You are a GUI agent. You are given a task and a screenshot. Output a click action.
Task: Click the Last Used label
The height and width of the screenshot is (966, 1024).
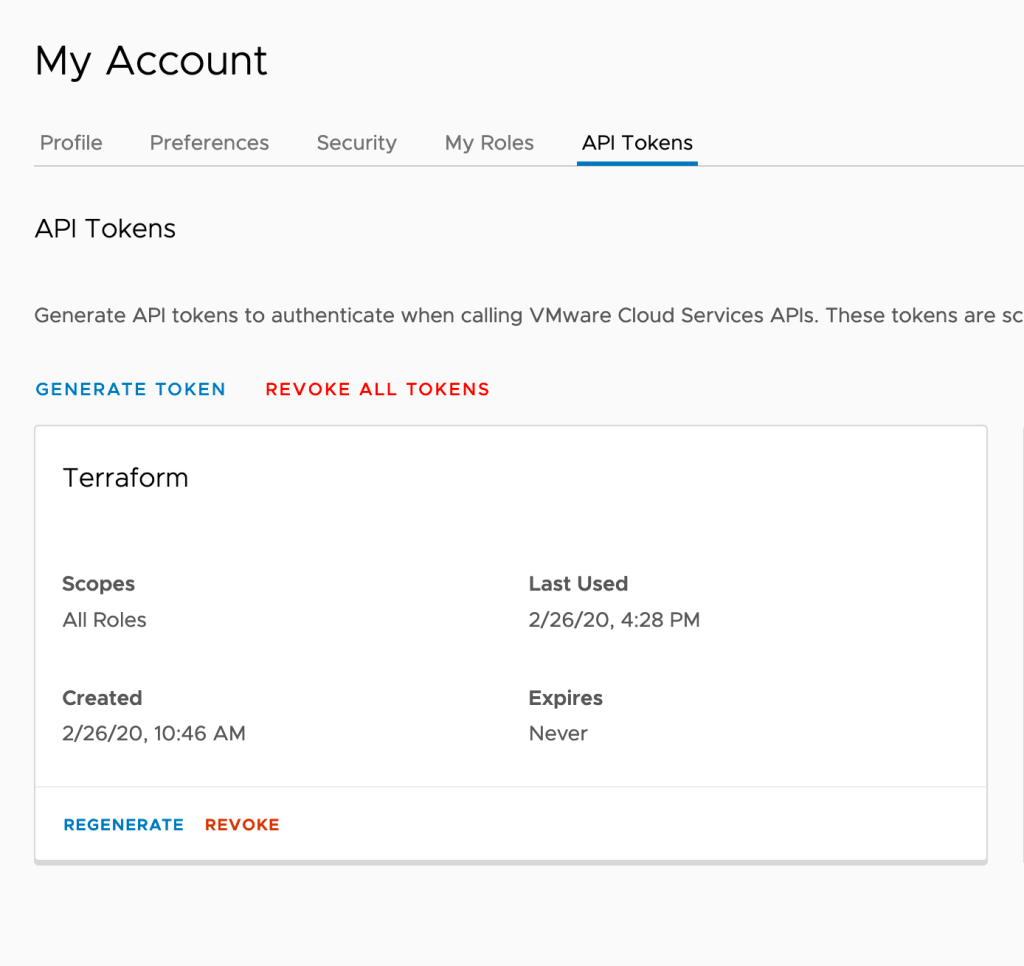[578, 584]
